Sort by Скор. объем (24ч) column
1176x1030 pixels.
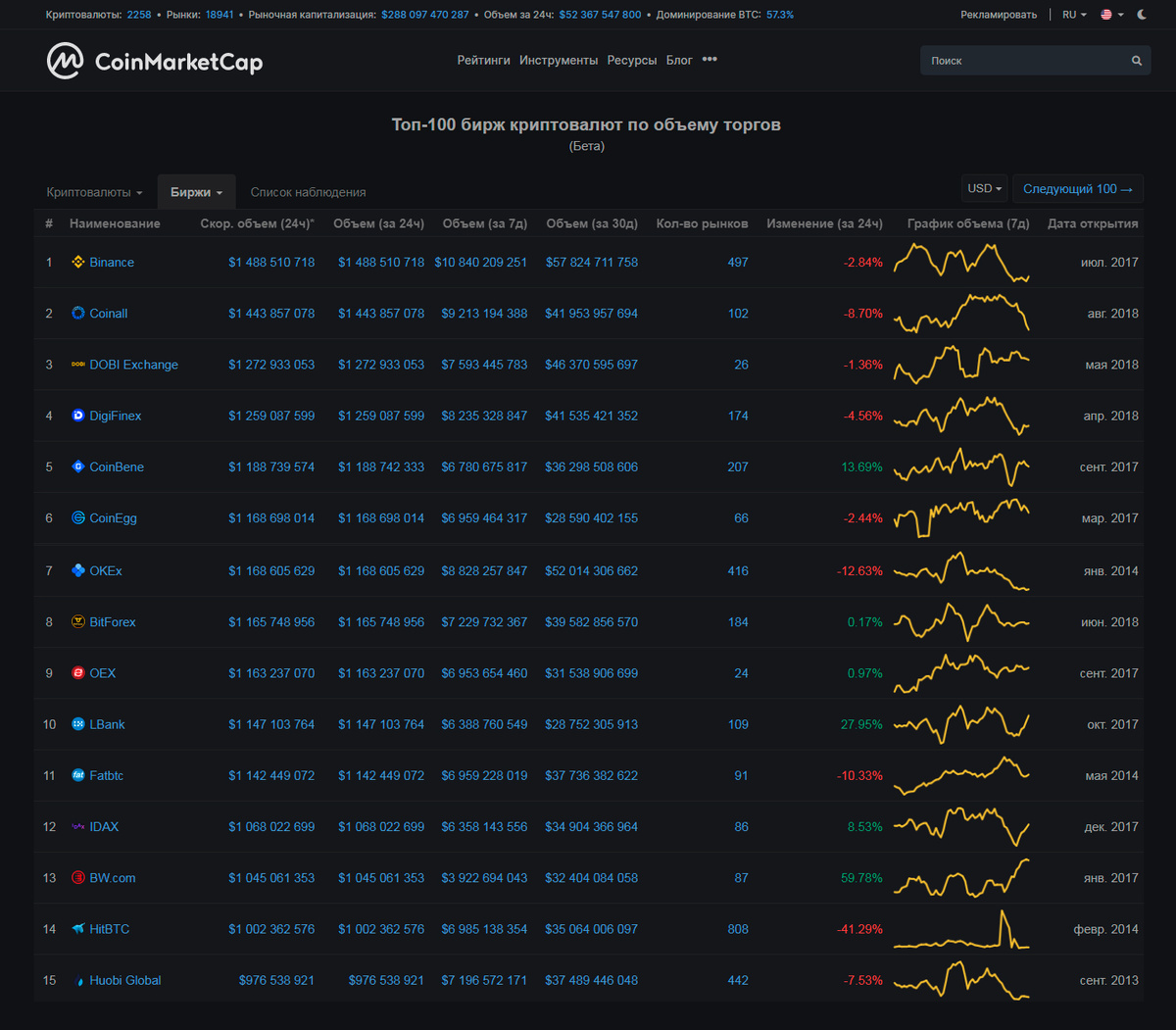[x=258, y=223]
